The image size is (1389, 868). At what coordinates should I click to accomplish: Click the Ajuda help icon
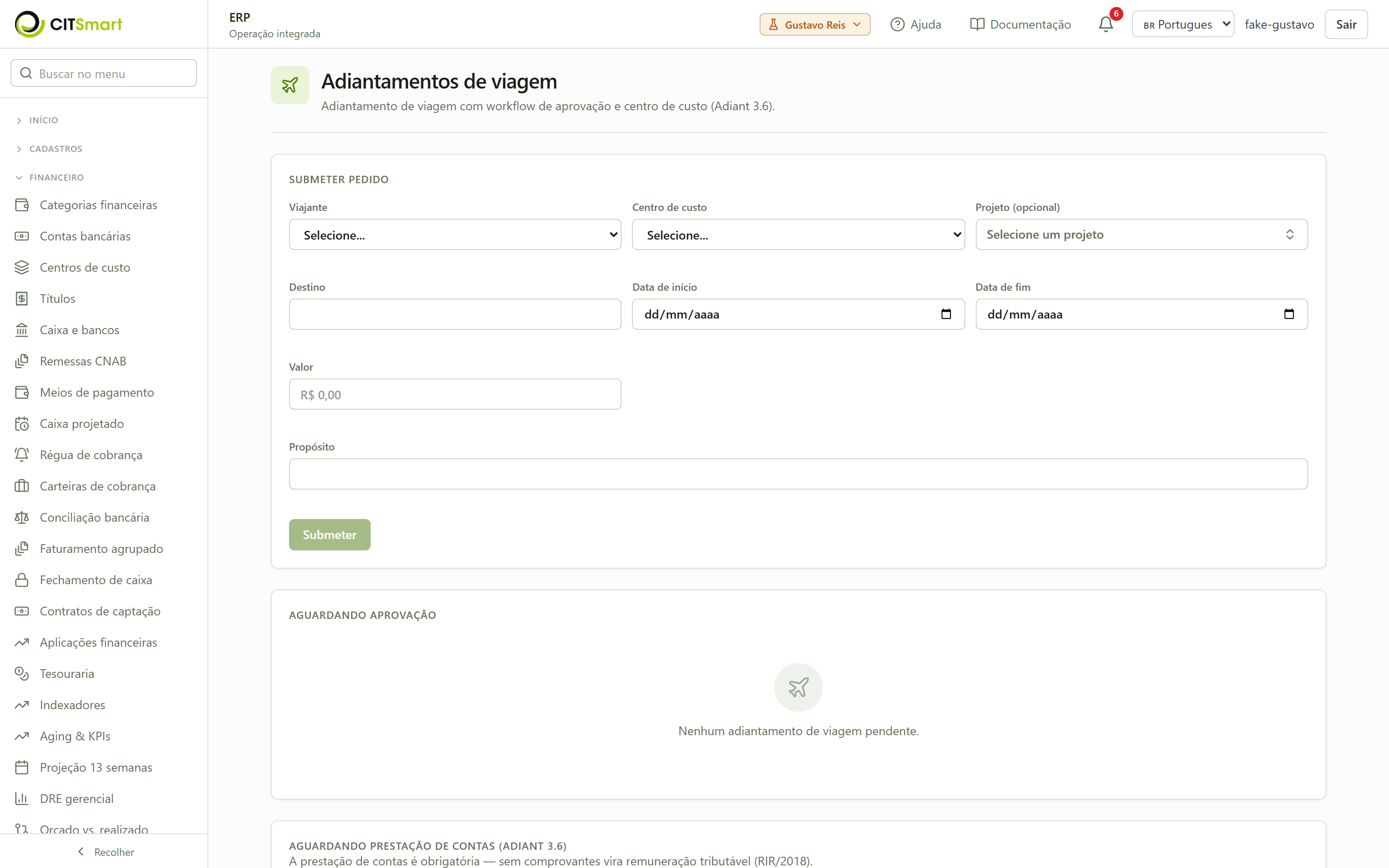pos(897,24)
